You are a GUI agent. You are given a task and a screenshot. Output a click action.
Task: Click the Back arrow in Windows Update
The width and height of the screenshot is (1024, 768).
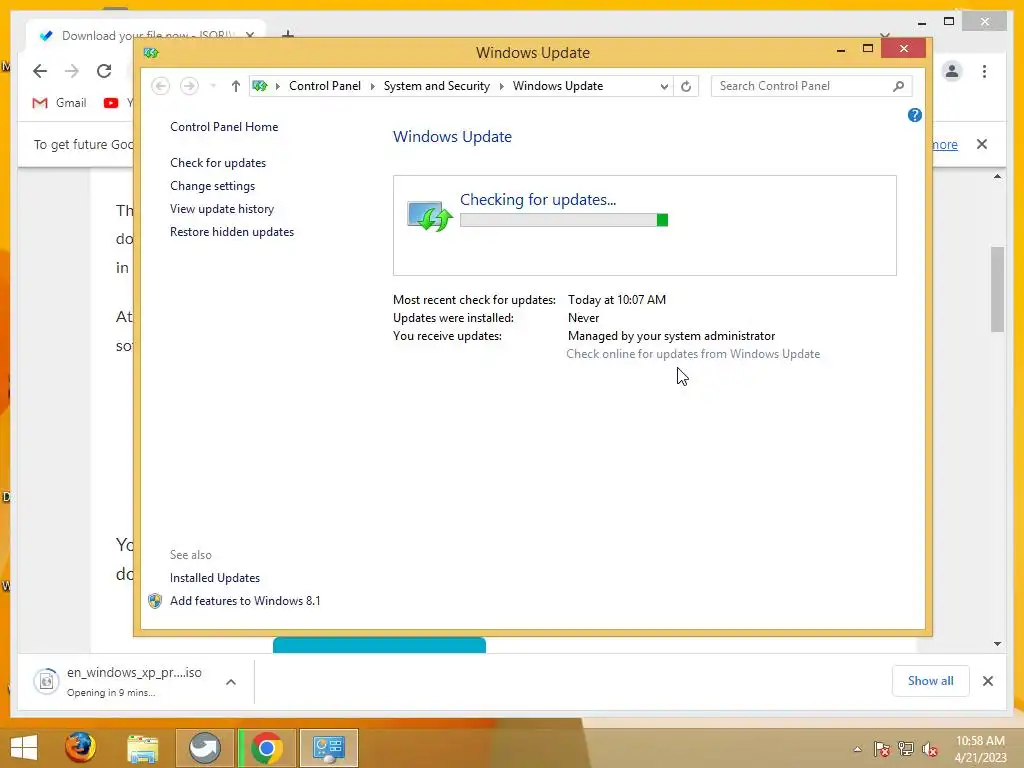click(x=161, y=86)
